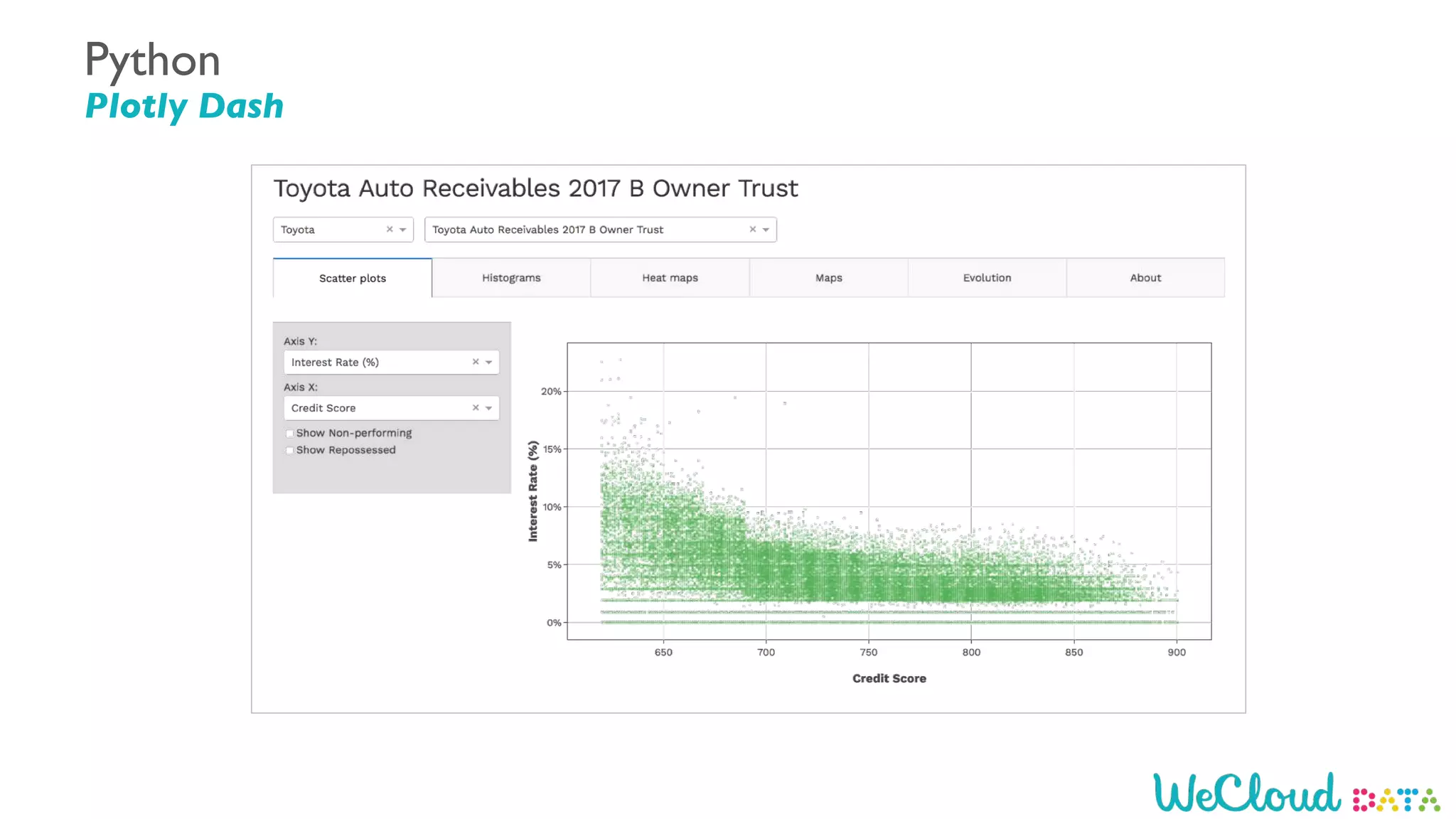1456x819 pixels.
Task: Open the Toyota dropdown arrow
Action: point(403,230)
